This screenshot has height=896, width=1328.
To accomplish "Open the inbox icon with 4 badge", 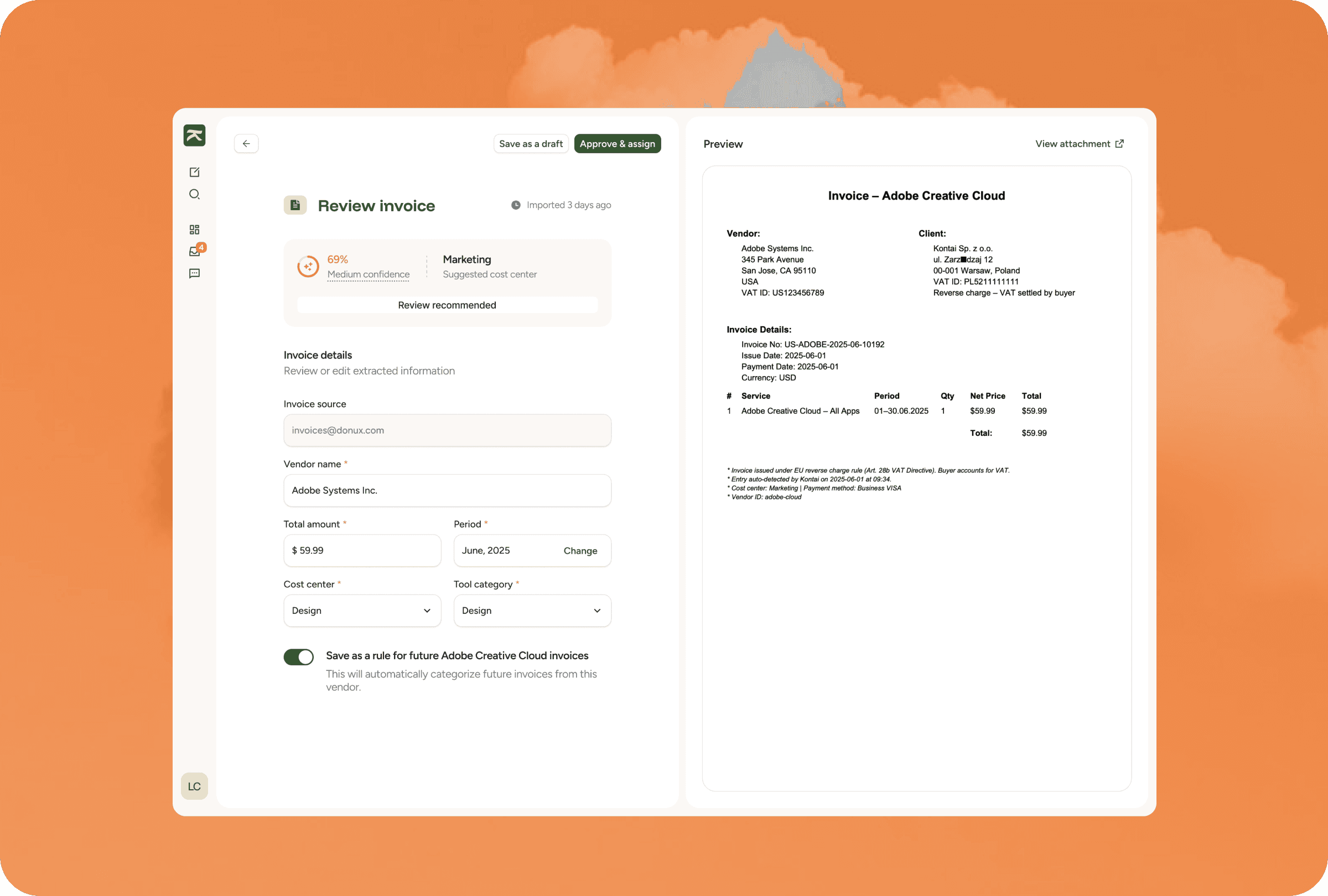I will (195, 251).
